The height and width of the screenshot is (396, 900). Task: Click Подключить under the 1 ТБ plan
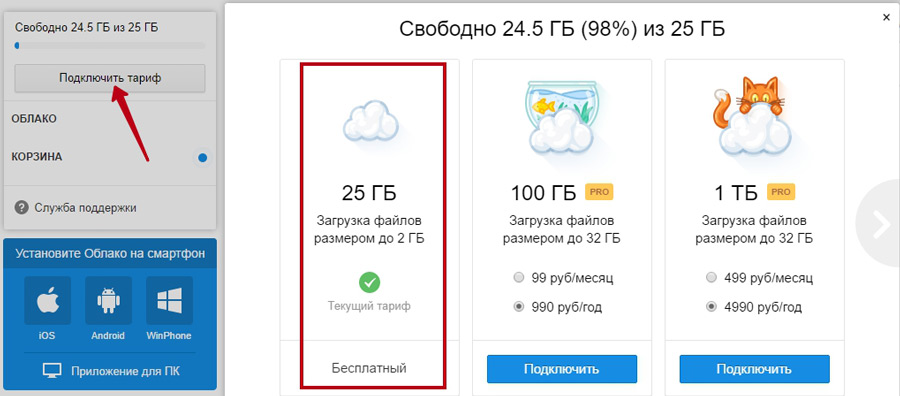754,369
